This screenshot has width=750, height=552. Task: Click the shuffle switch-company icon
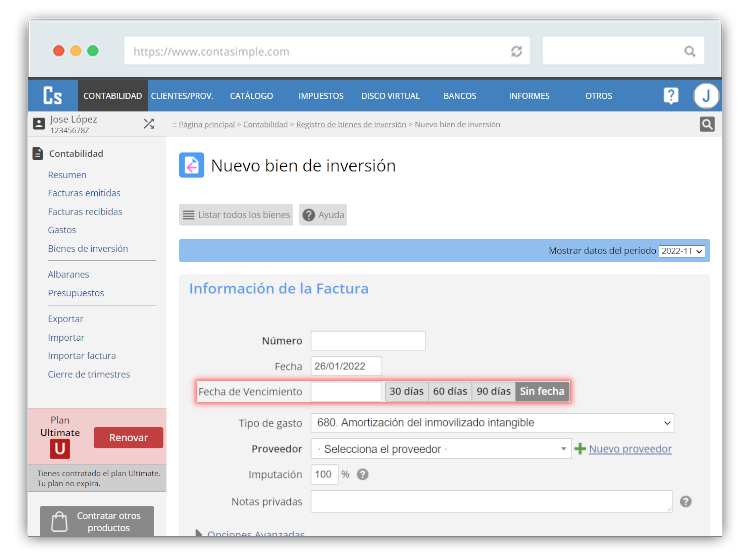149,124
